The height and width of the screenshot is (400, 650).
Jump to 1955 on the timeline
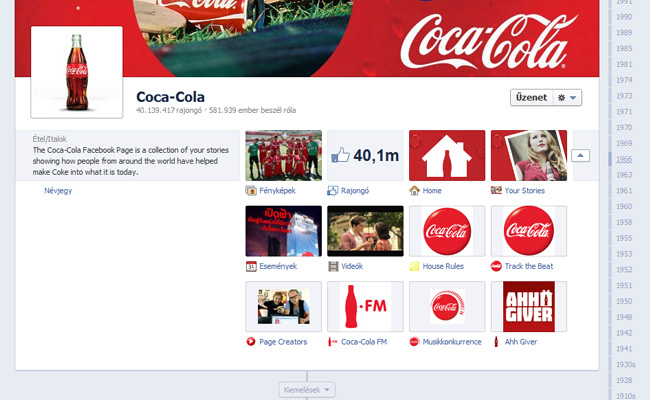pyautogui.click(x=624, y=238)
